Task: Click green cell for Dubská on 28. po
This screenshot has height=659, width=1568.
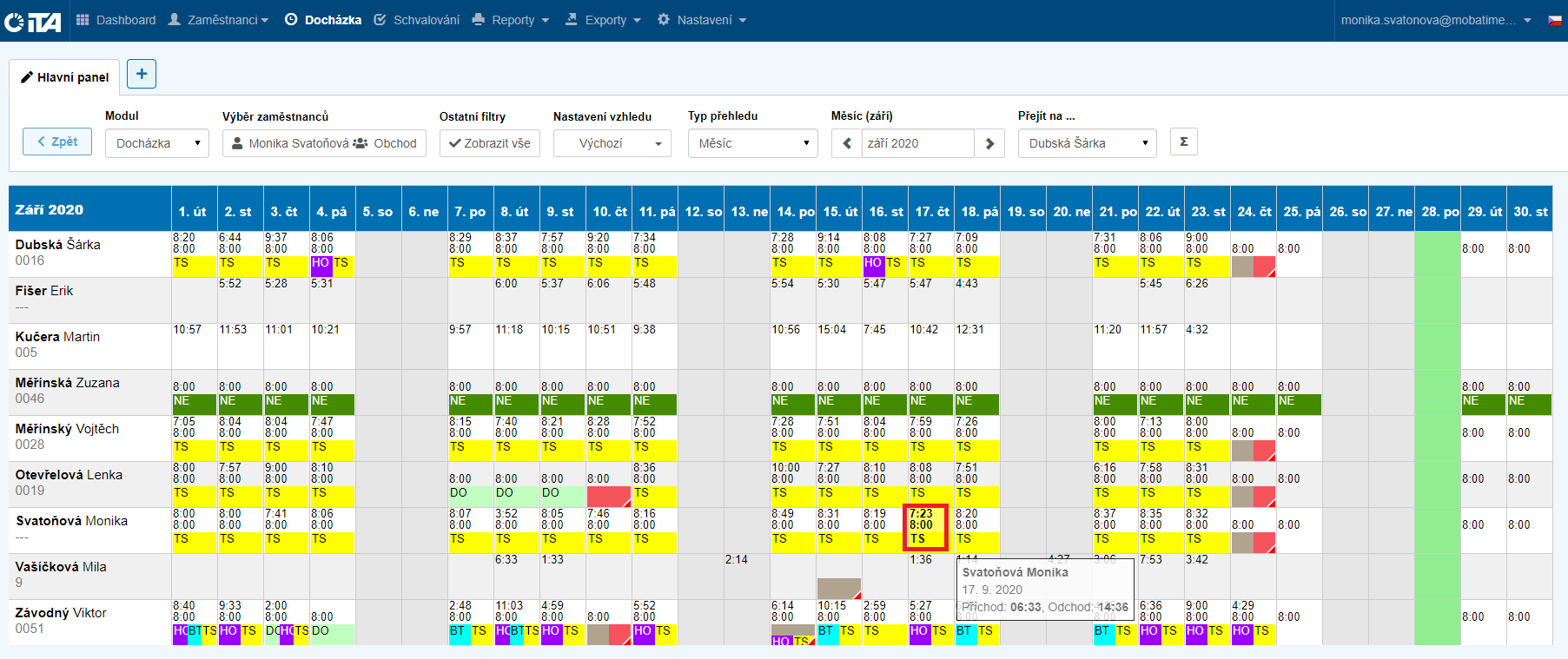Action: (1437, 254)
